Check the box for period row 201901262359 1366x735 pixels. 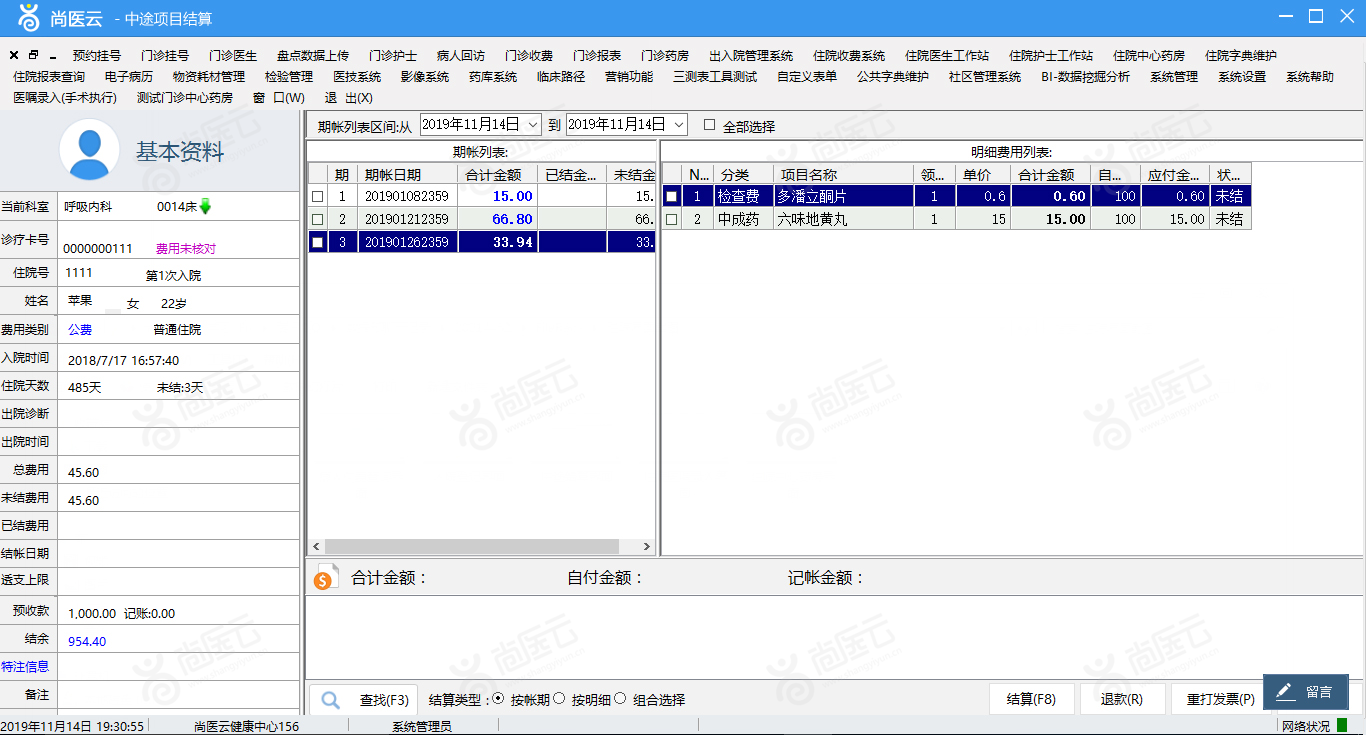pyautogui.click(x=318, y=242)
